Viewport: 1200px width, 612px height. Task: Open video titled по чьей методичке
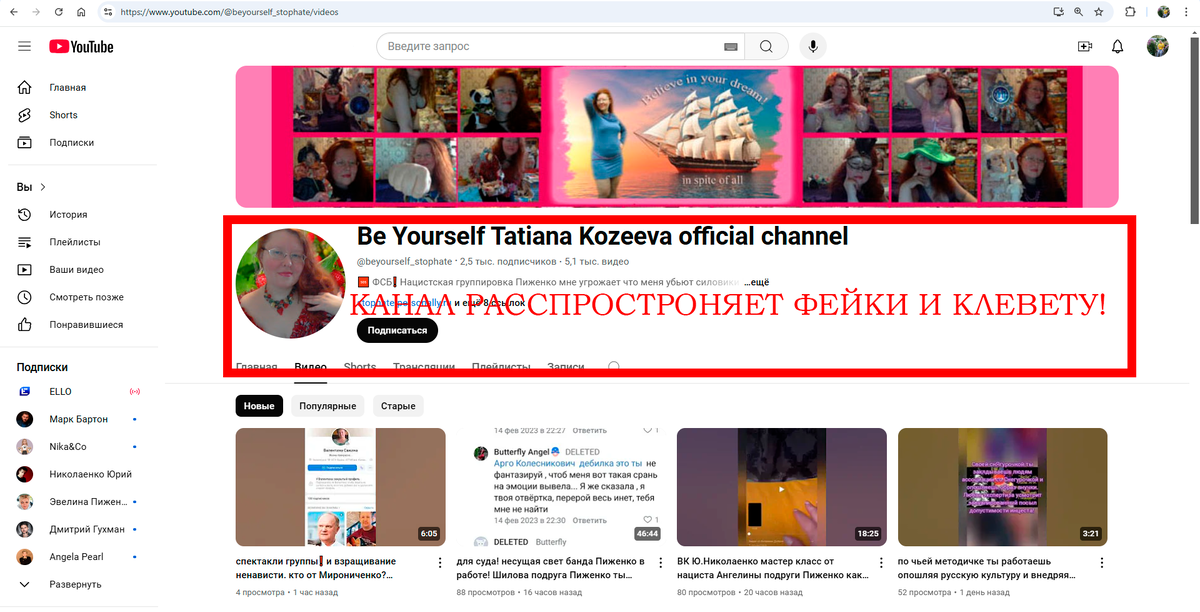coord(987,568)
